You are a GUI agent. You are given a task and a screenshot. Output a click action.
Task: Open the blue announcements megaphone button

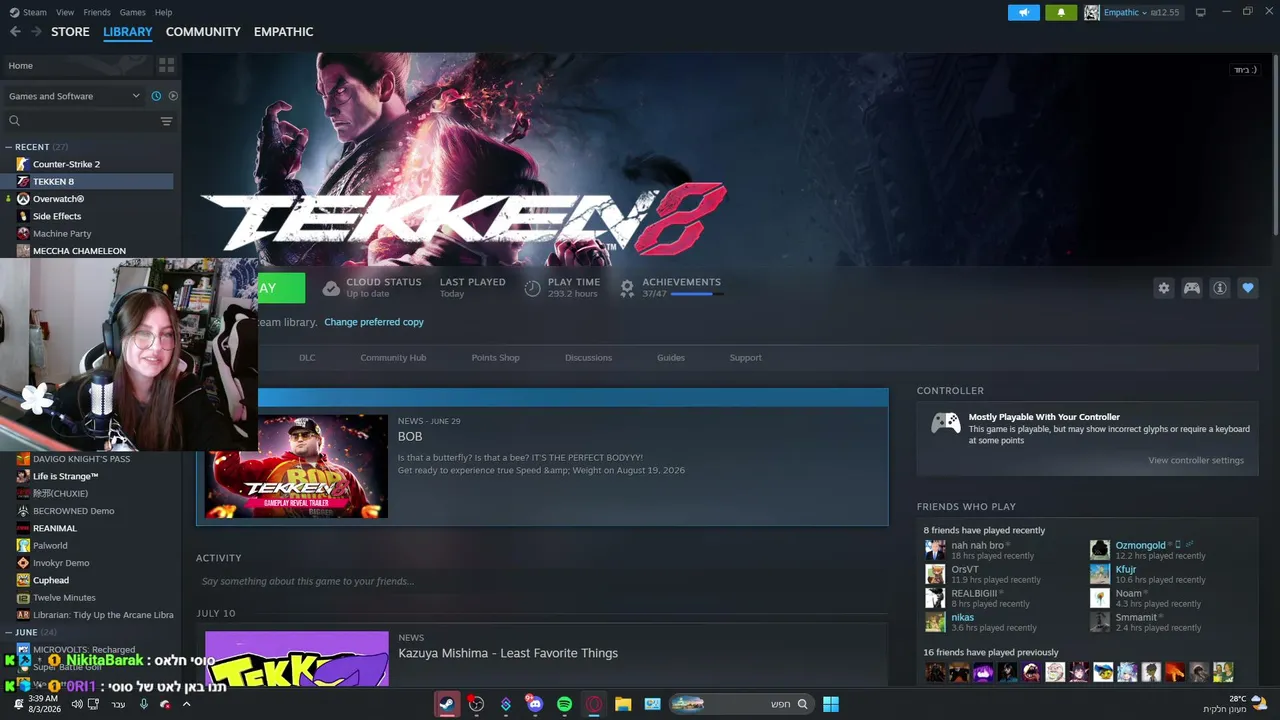(1024, 13)
